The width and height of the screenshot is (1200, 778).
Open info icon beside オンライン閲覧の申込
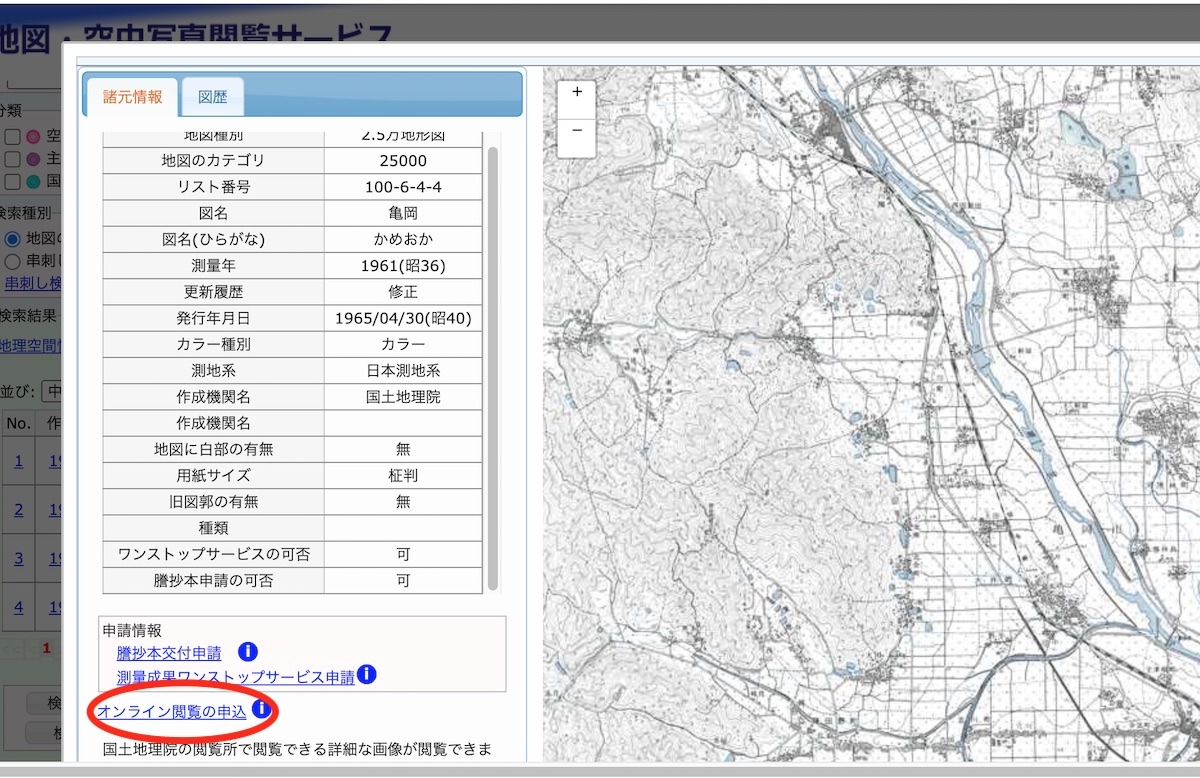click(x=261, y=709)
